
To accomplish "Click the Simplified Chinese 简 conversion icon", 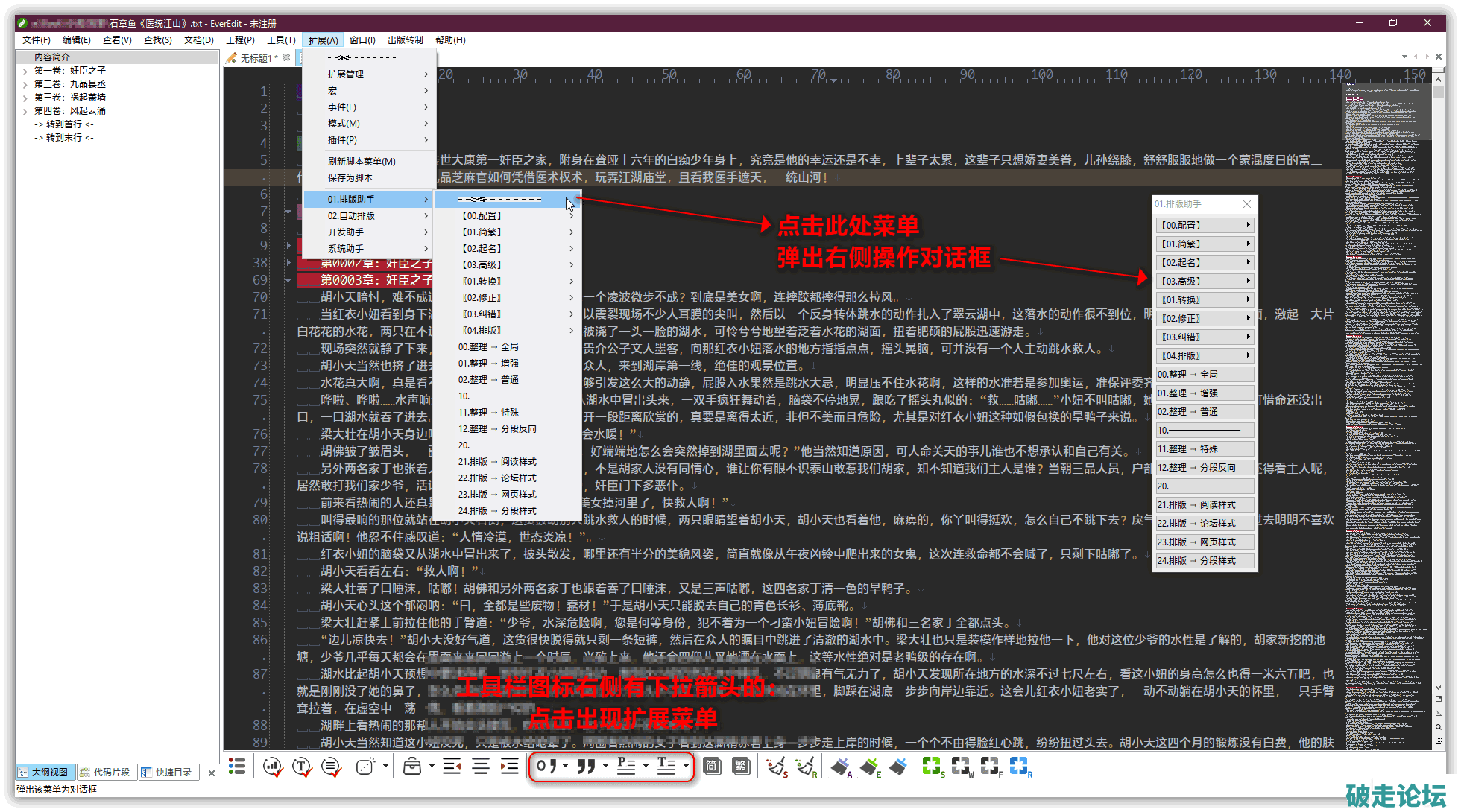I will point(712,766).
